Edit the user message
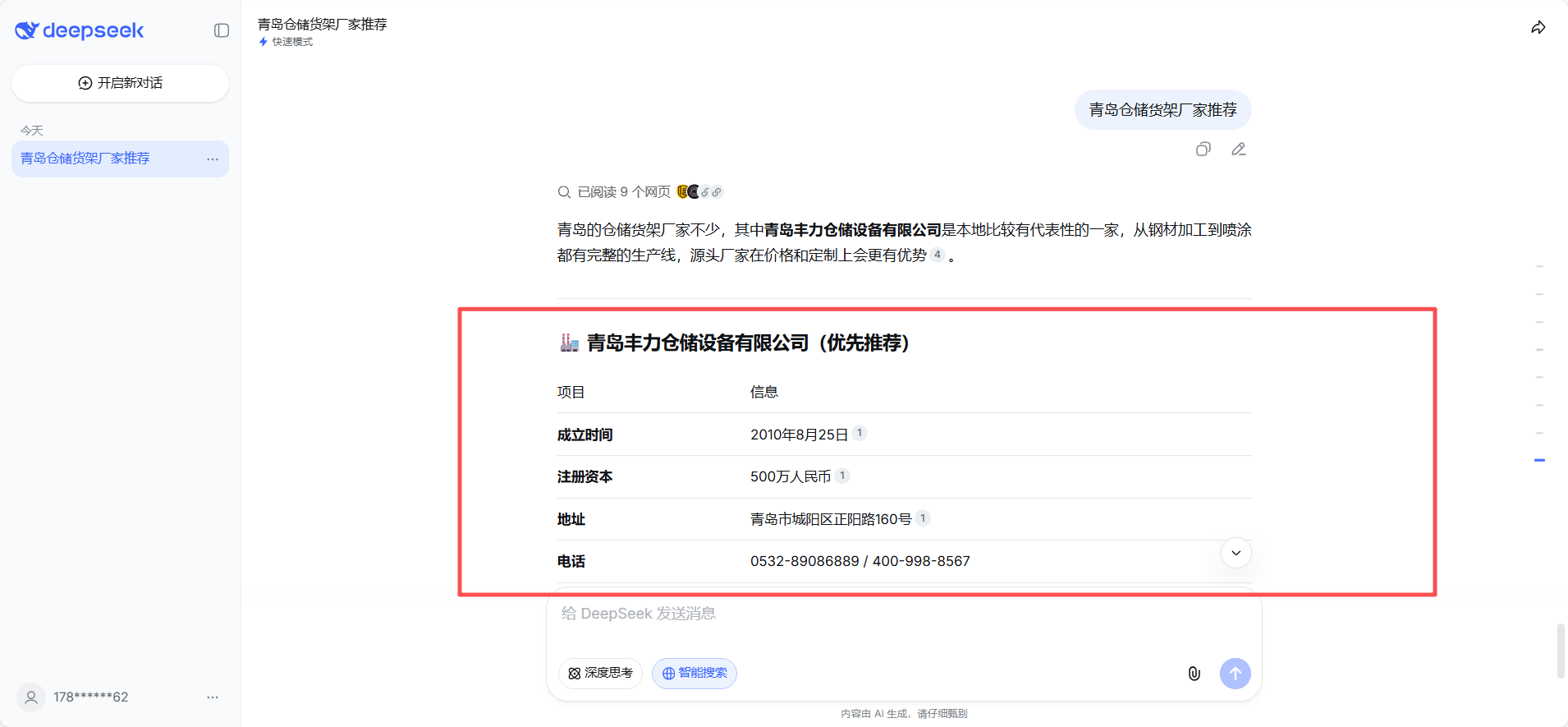Screen dimensions: 1568x727 [x=1239, y=149]
